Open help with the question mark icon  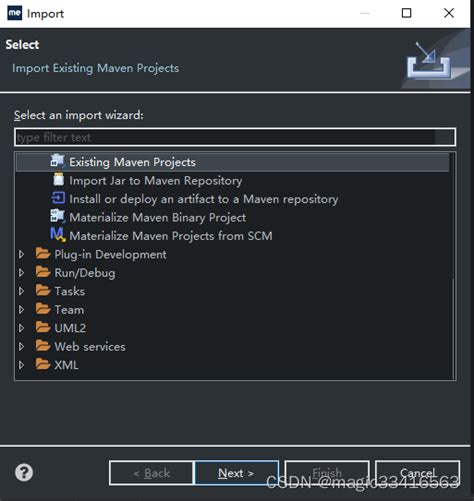click(24, 472)
